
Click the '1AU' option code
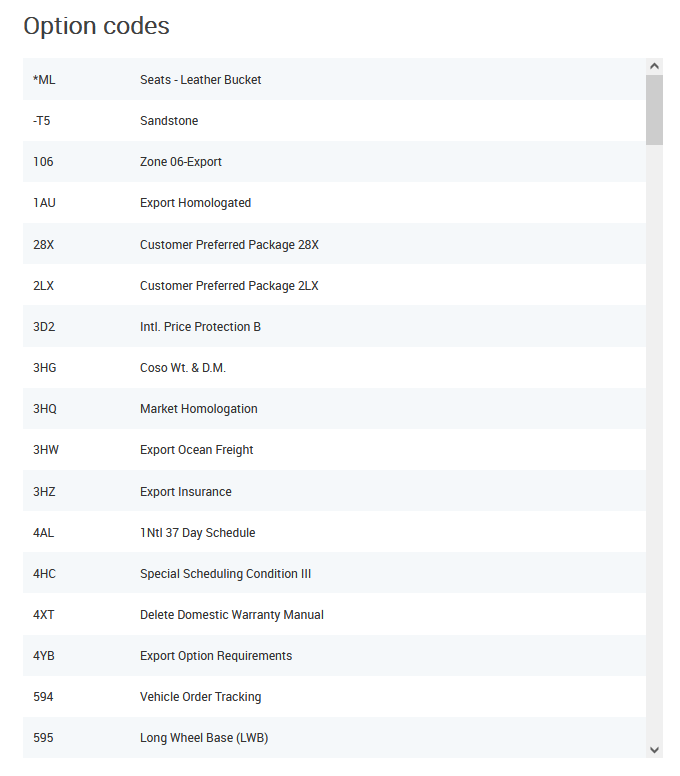pos(44,203)
